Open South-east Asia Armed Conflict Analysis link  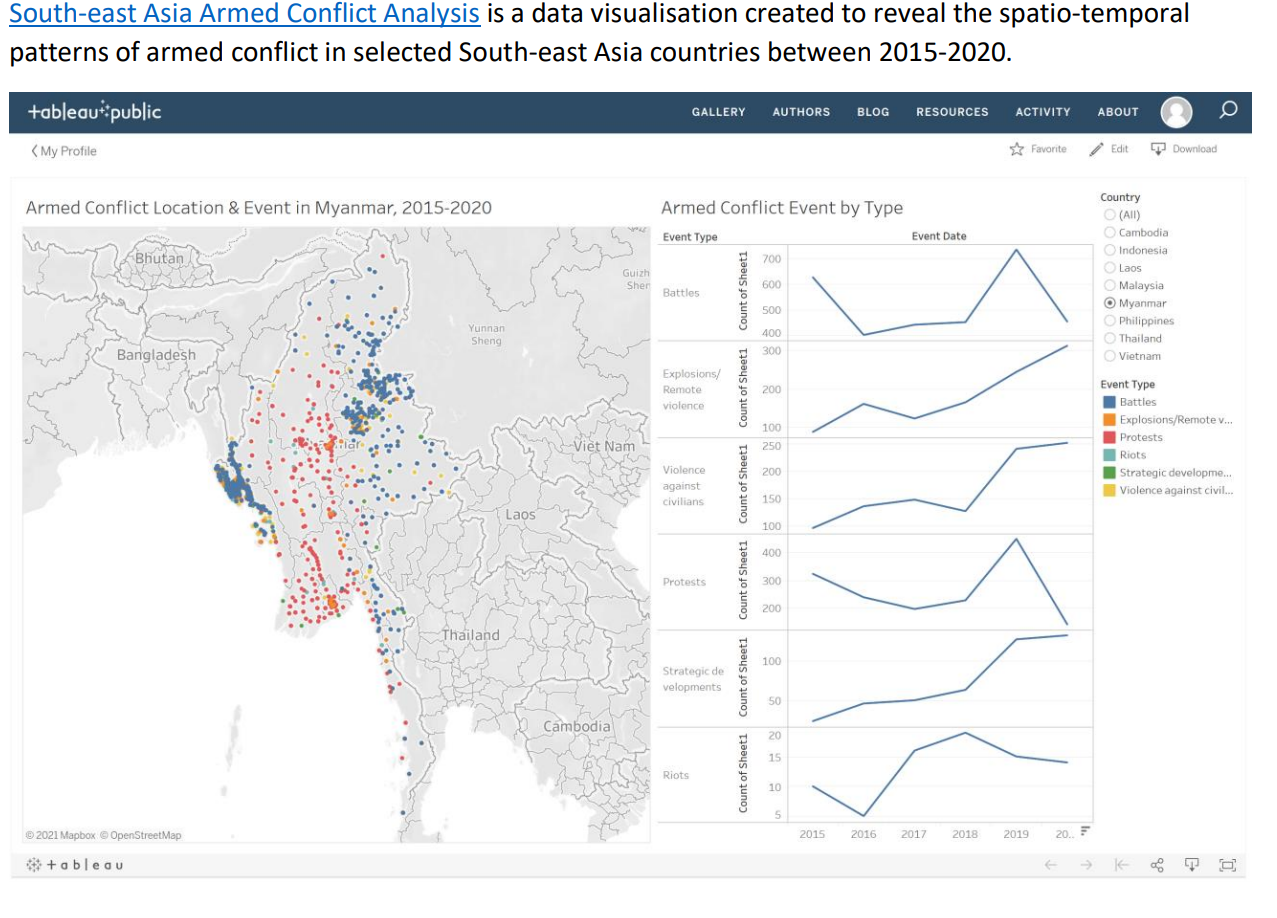pyautogui.click(x=244, y=15)
